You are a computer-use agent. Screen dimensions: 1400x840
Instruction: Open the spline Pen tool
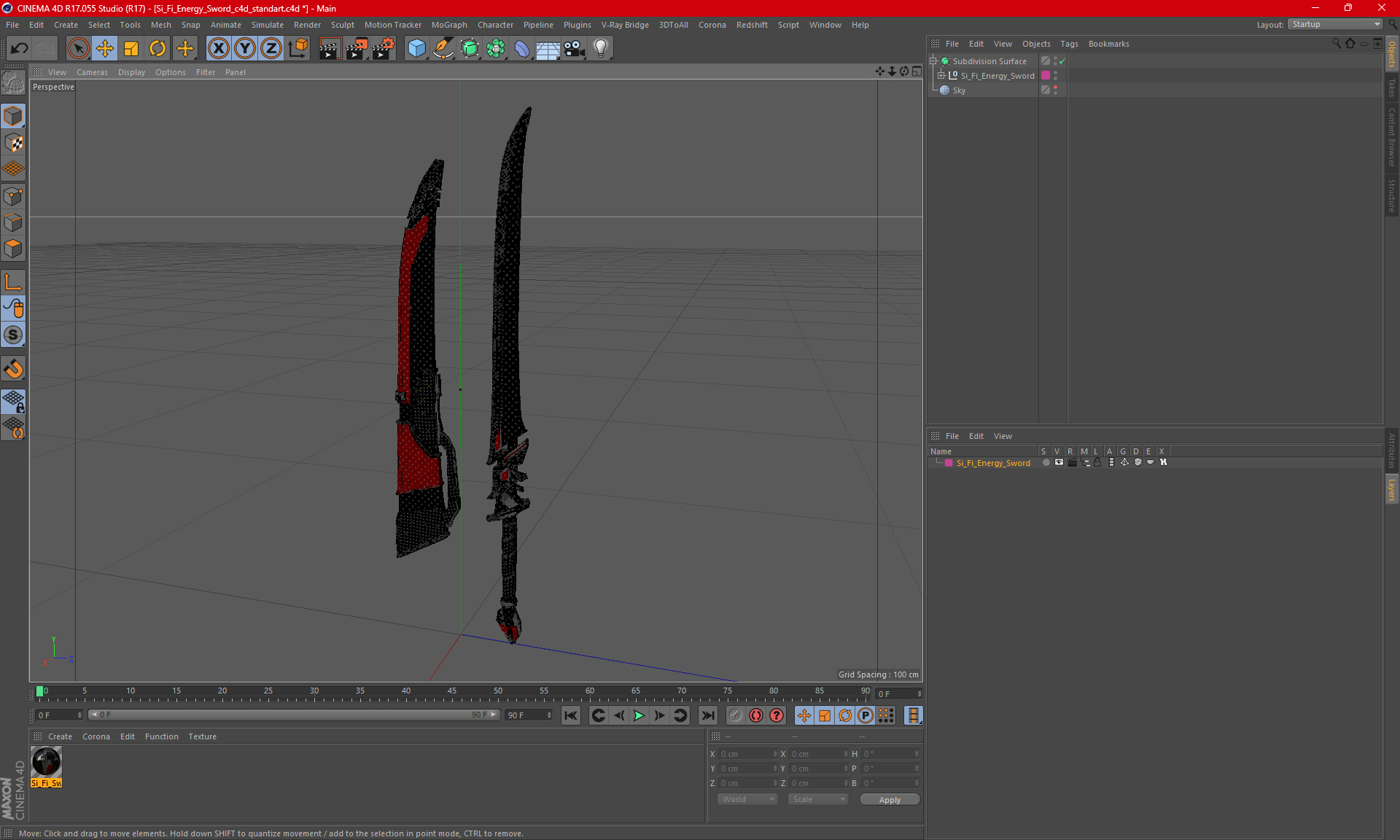(x=443, y=49)
